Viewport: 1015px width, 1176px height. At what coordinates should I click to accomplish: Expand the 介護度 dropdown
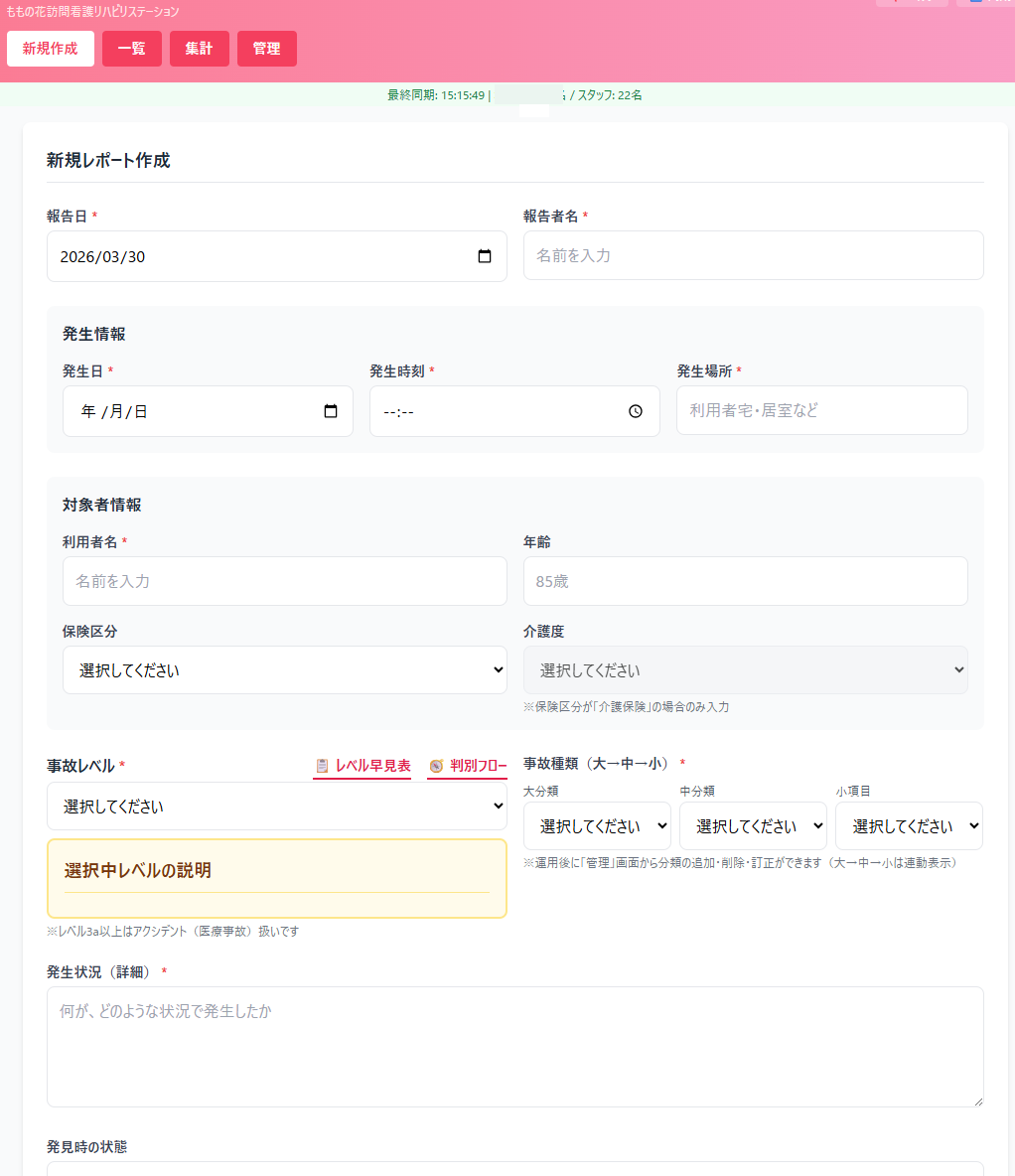pyautogui.click(x=745, y=670)
